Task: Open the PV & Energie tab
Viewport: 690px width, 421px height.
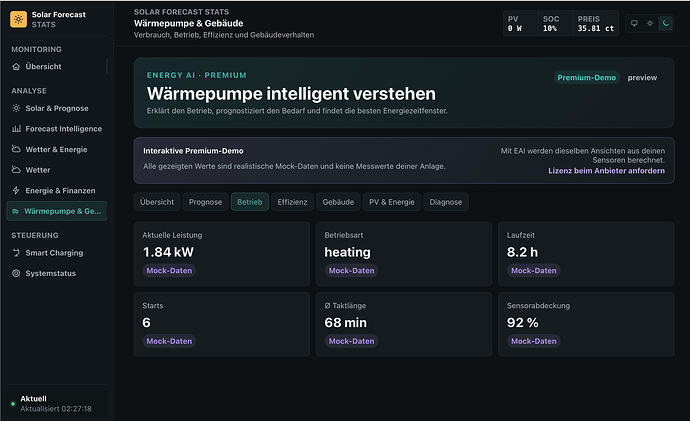Action: point(392,202)
